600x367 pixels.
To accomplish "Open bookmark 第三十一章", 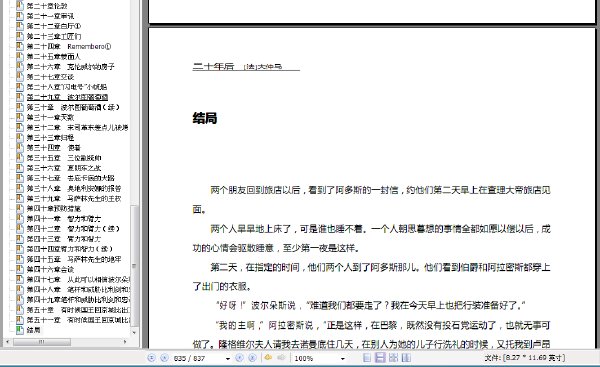I will coord(50,117).
